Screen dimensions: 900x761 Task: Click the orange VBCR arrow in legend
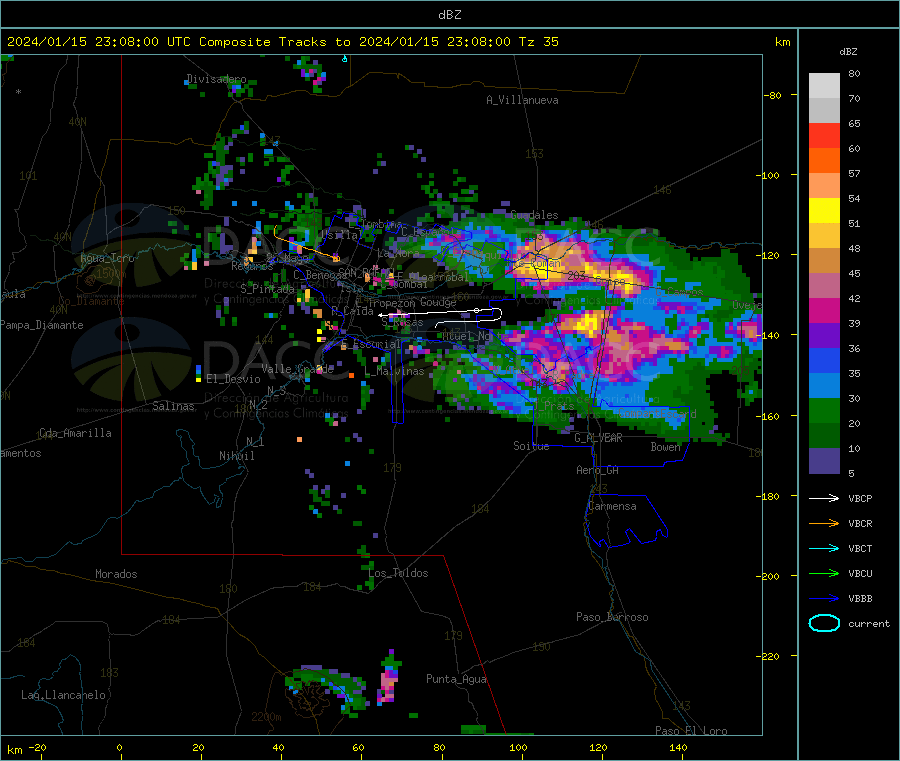824,523
